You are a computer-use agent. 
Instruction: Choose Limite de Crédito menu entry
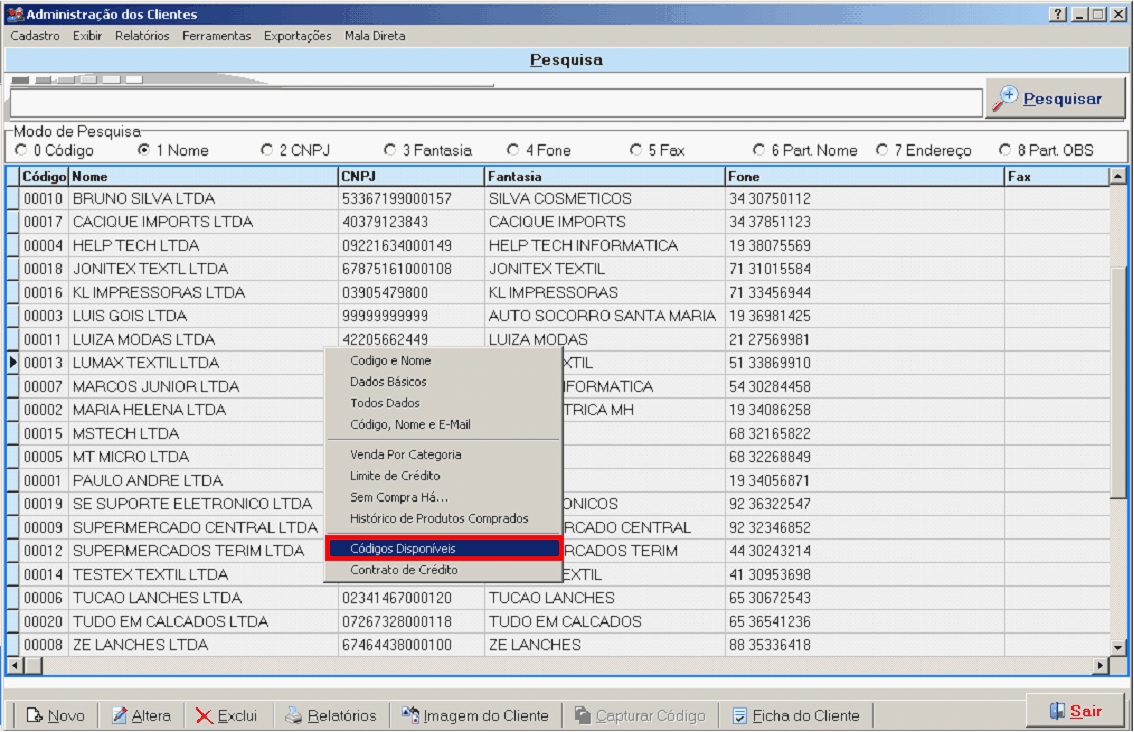[x=395, y=476]
